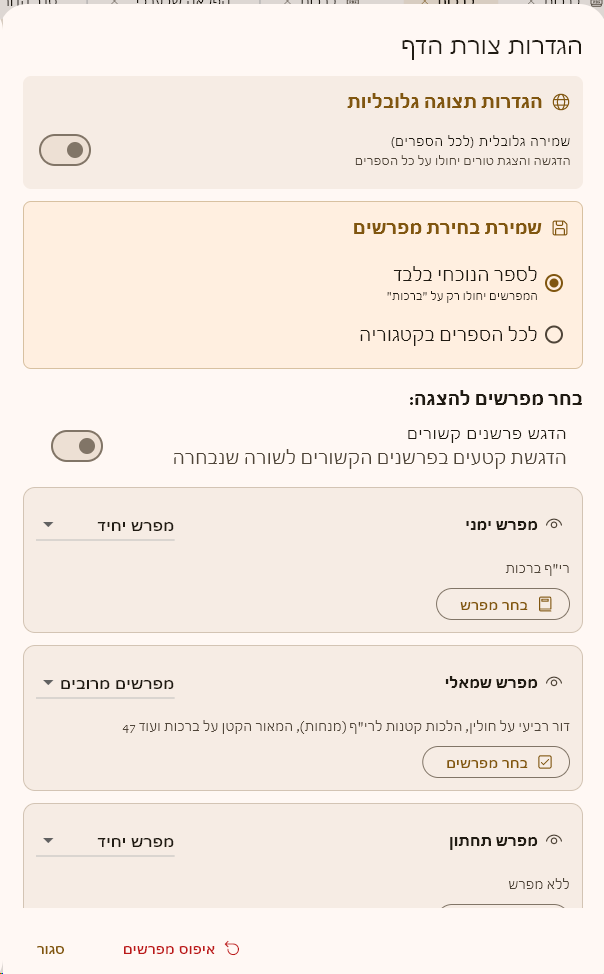Click the eye icon next to מפרש ימני

click(x=555, y=524)
